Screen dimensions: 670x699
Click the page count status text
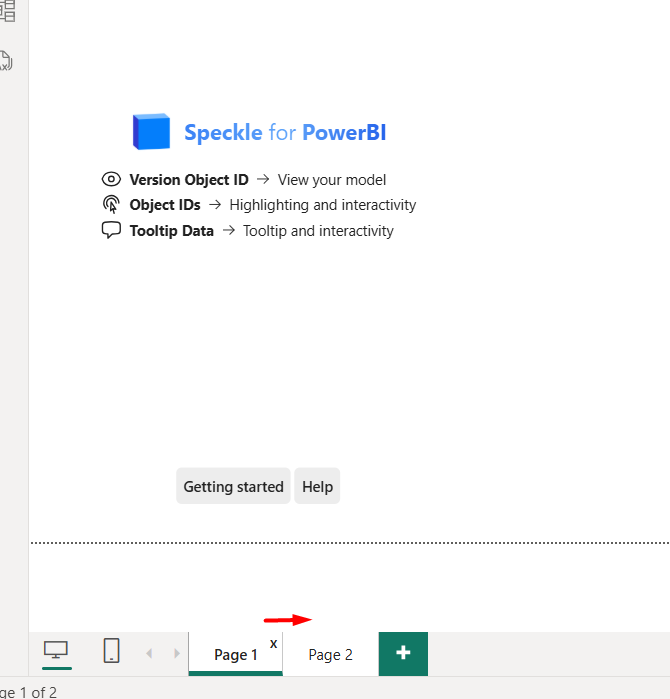28,692
